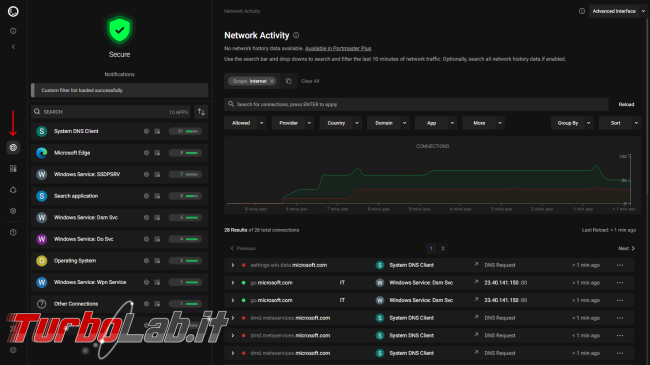Click the Notifications heading
This screenshot has height=365, width=650.
[119, 74]
